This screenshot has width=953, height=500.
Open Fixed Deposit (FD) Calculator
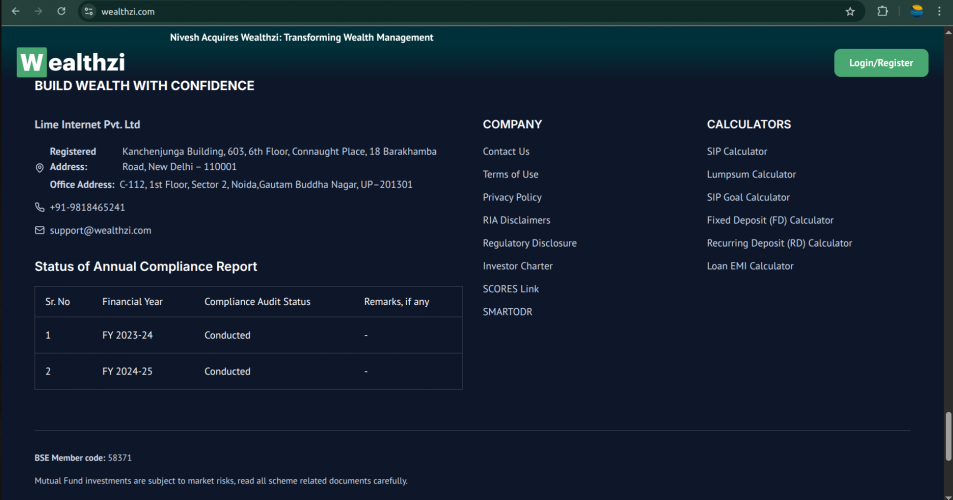[x=770, y=220]
